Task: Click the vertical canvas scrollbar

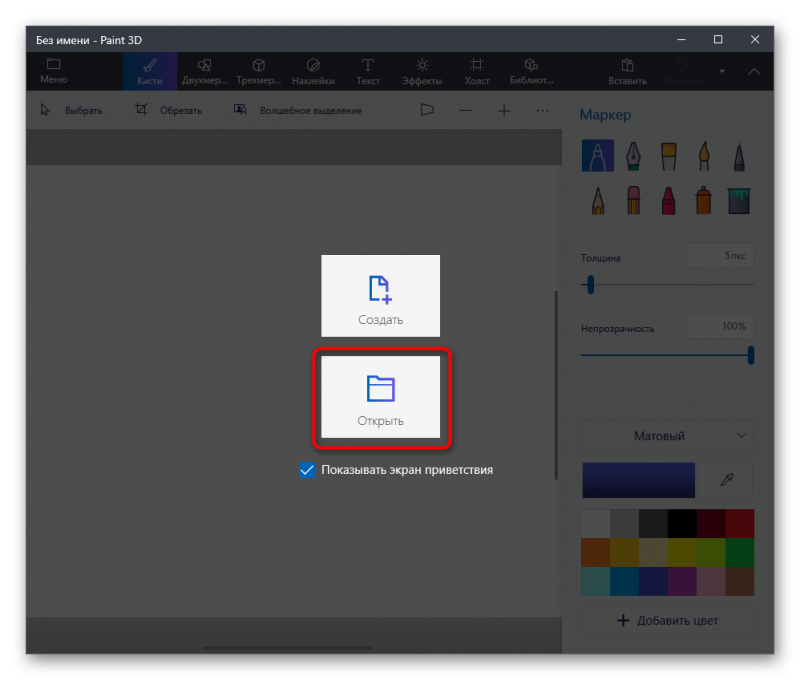Action: tap(556, 385)
